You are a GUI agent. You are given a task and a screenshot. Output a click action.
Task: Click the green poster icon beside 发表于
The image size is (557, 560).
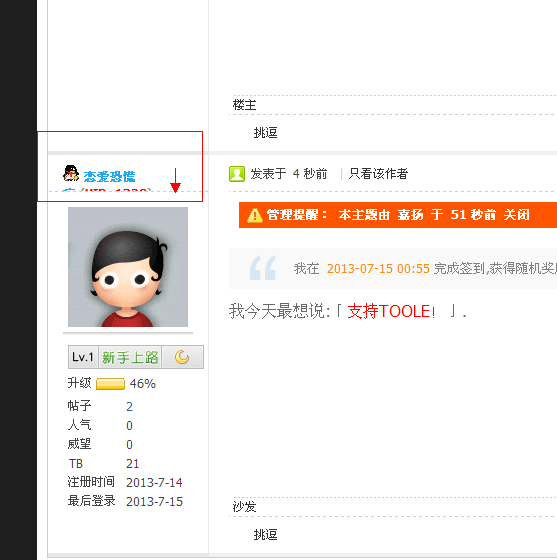tap(237, 174)
